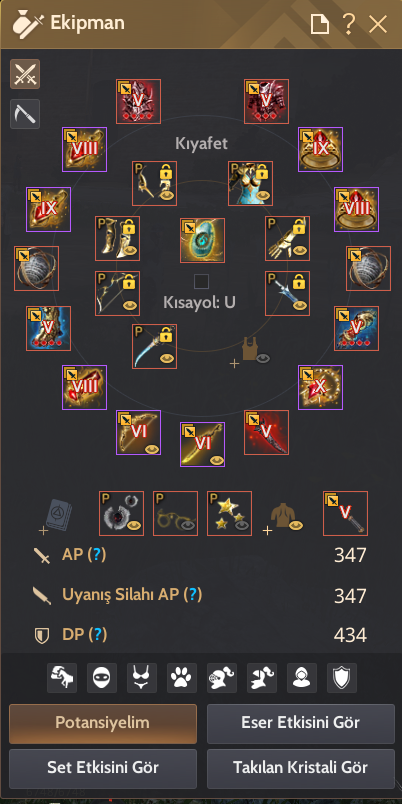Select the X-level red crystal accessory slot

click(320, 387)
